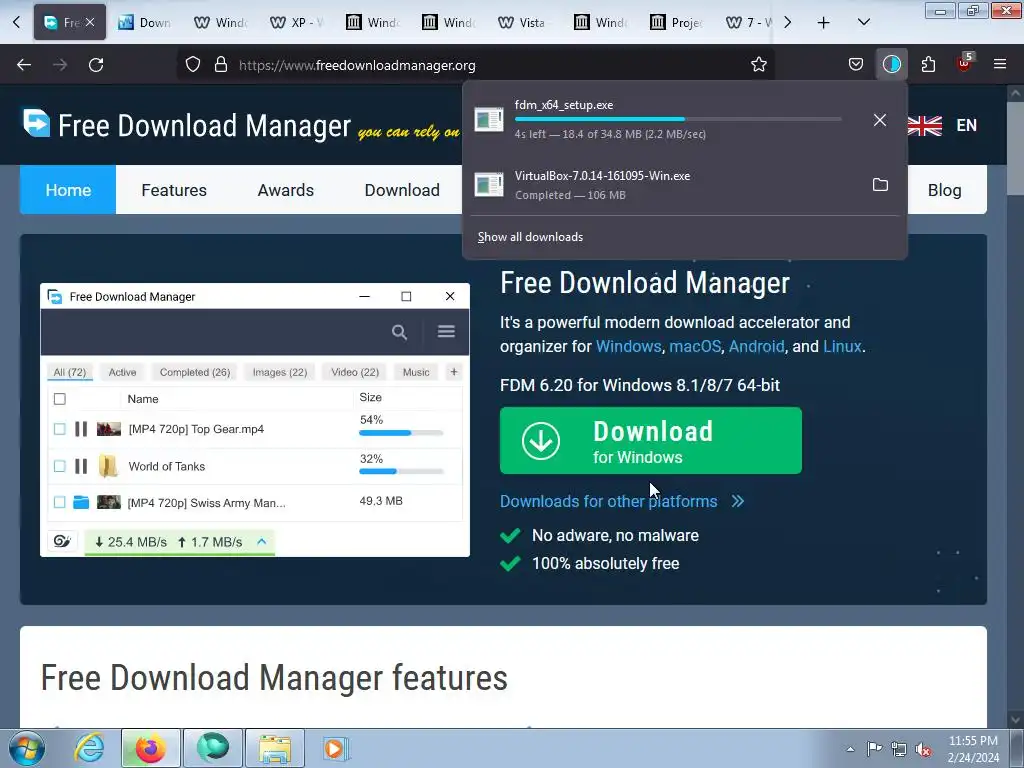The height and width of the screenshot is (768, 1024).
Task: Click the uBlock Origin shield icon
Action: pyautogui.click(x=965, y=63)
